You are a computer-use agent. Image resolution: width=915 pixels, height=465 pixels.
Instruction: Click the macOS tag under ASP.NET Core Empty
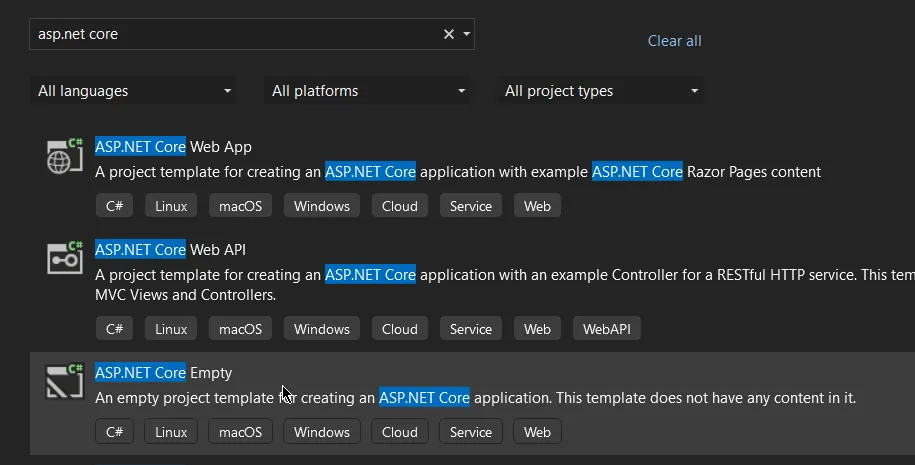tap(240, 432)
